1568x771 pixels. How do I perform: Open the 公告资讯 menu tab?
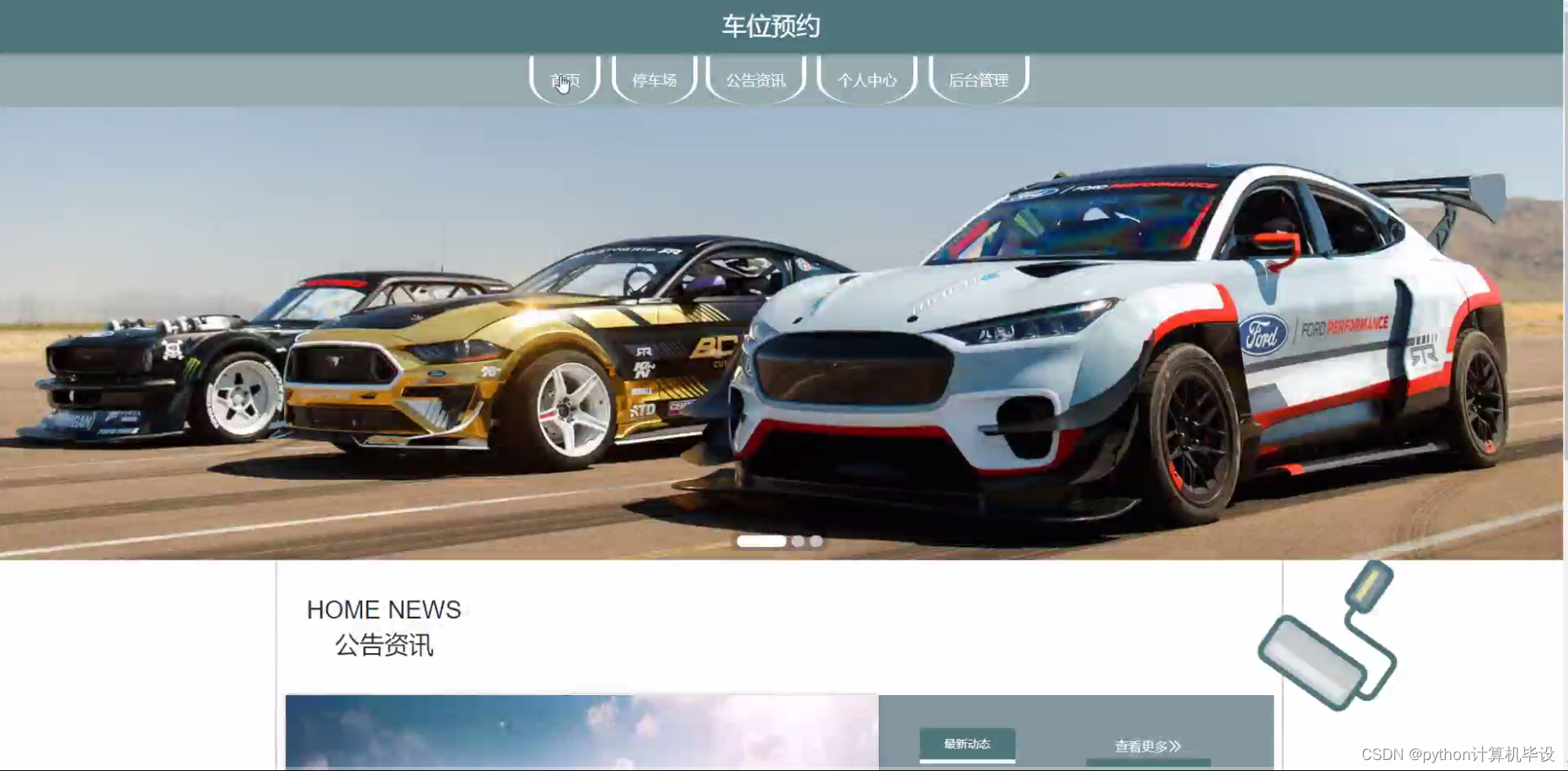756,80
